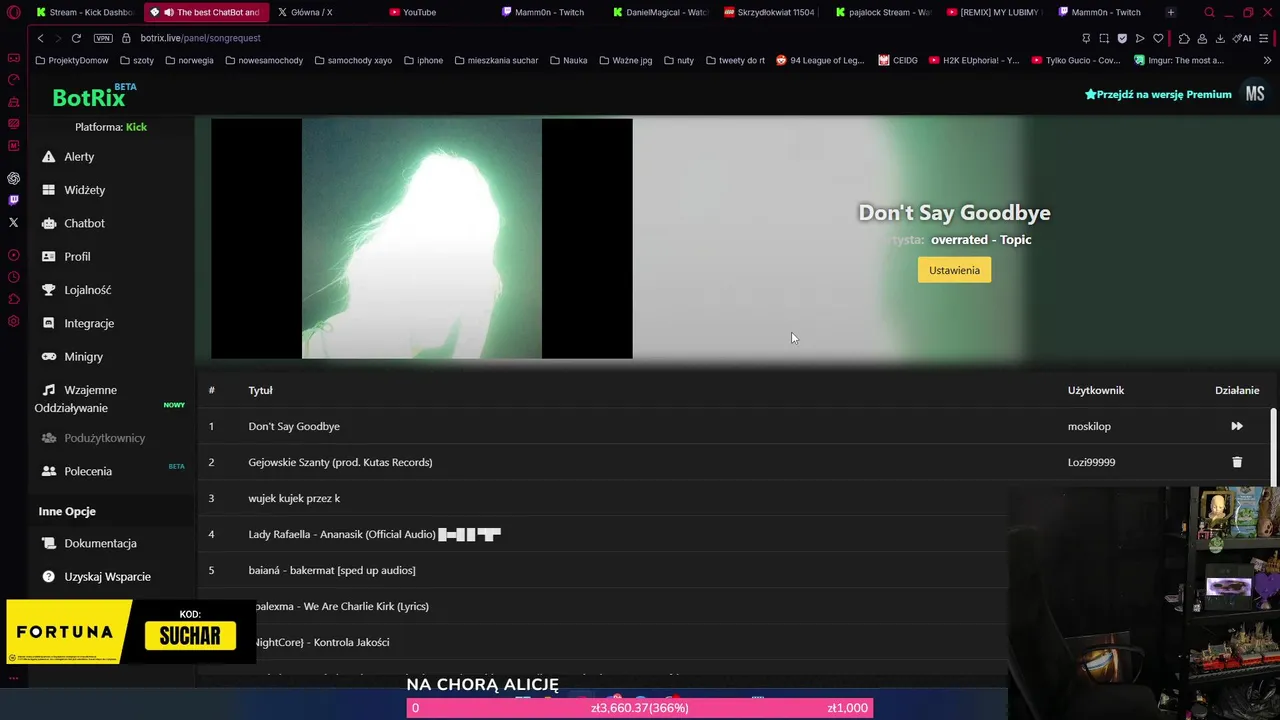This screenshot has height=720, width=1280.
Task: Open Alerty in BotRix sidebar
Action: coord(68,157)
